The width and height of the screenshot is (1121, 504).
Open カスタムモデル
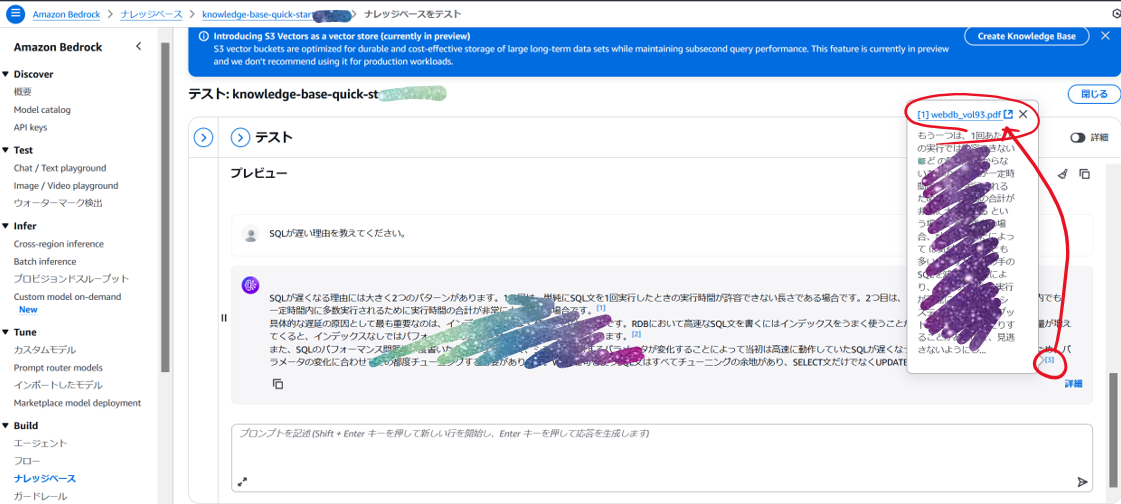coord(45,350)
